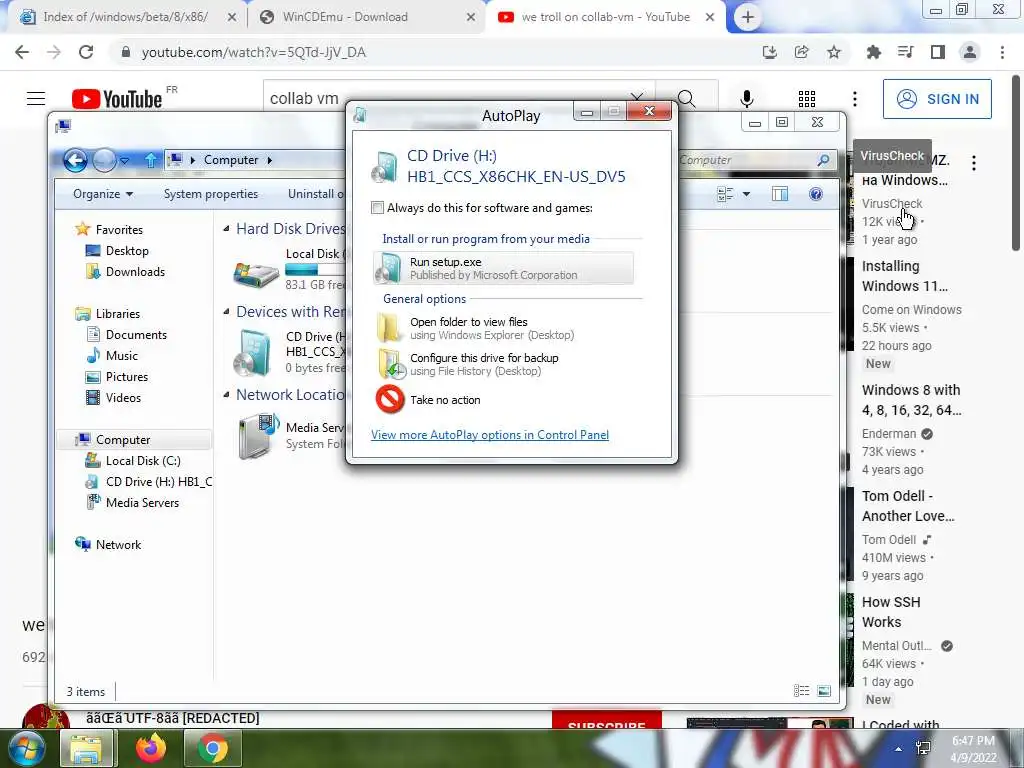Open Chrome extensions puzzle icon
The image size is (1024, 768).
873,52
